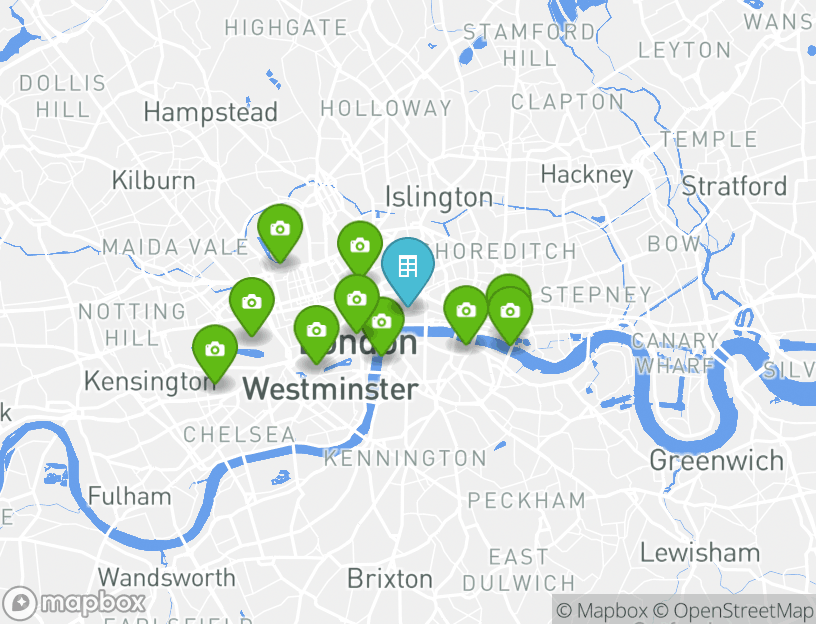
Task: Open the Mapbox logo link
Action: point(73,604)
